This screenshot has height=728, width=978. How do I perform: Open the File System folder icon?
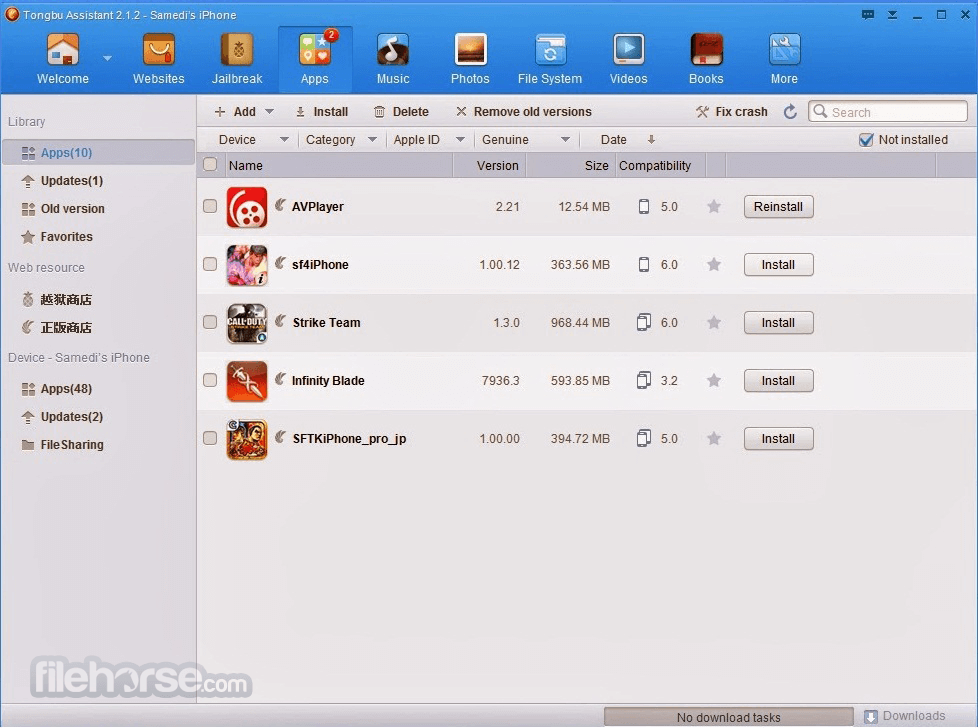[x=550, y=50]
